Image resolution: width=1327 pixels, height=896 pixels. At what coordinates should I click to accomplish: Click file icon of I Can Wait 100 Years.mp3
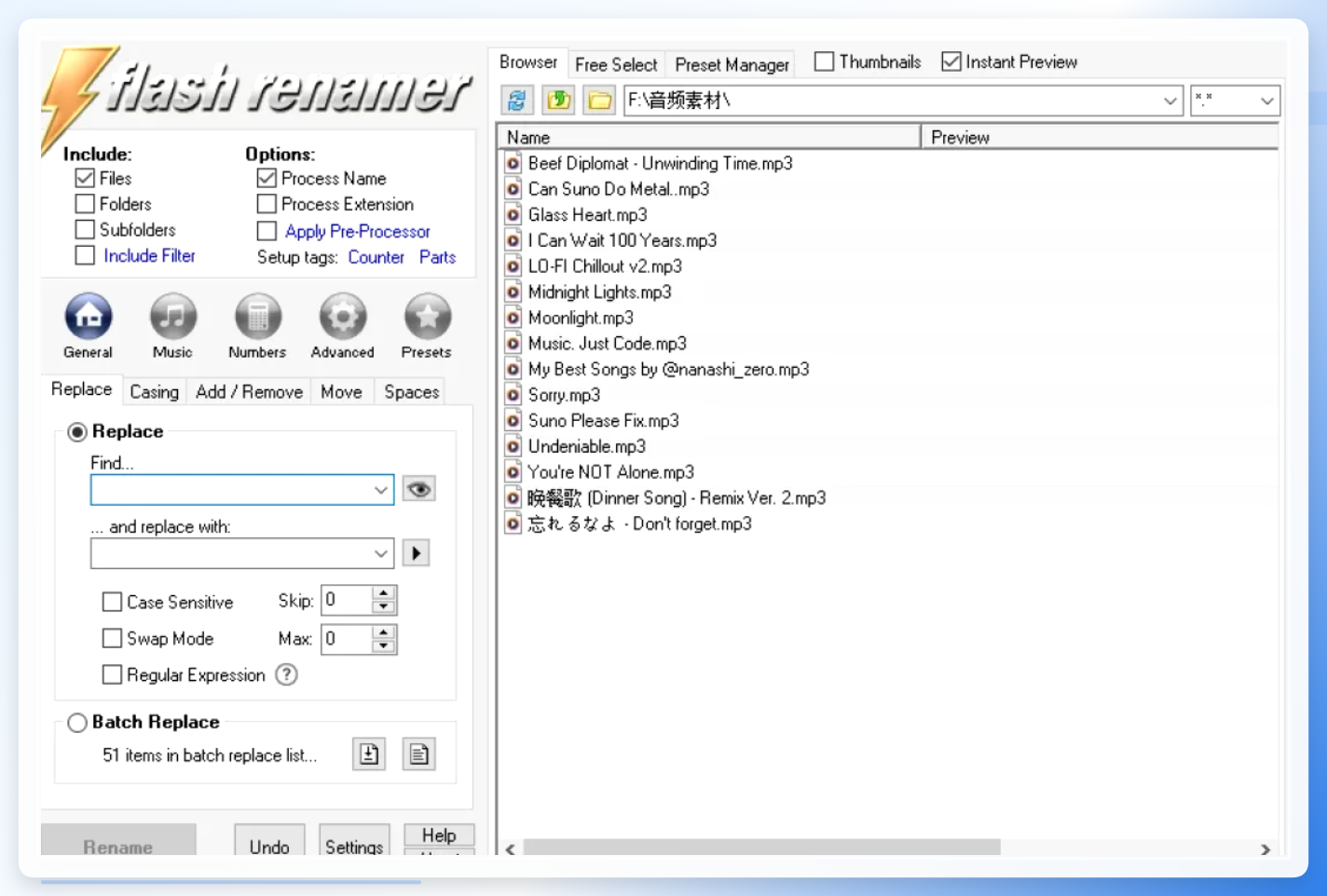click(x=513, y=240)
